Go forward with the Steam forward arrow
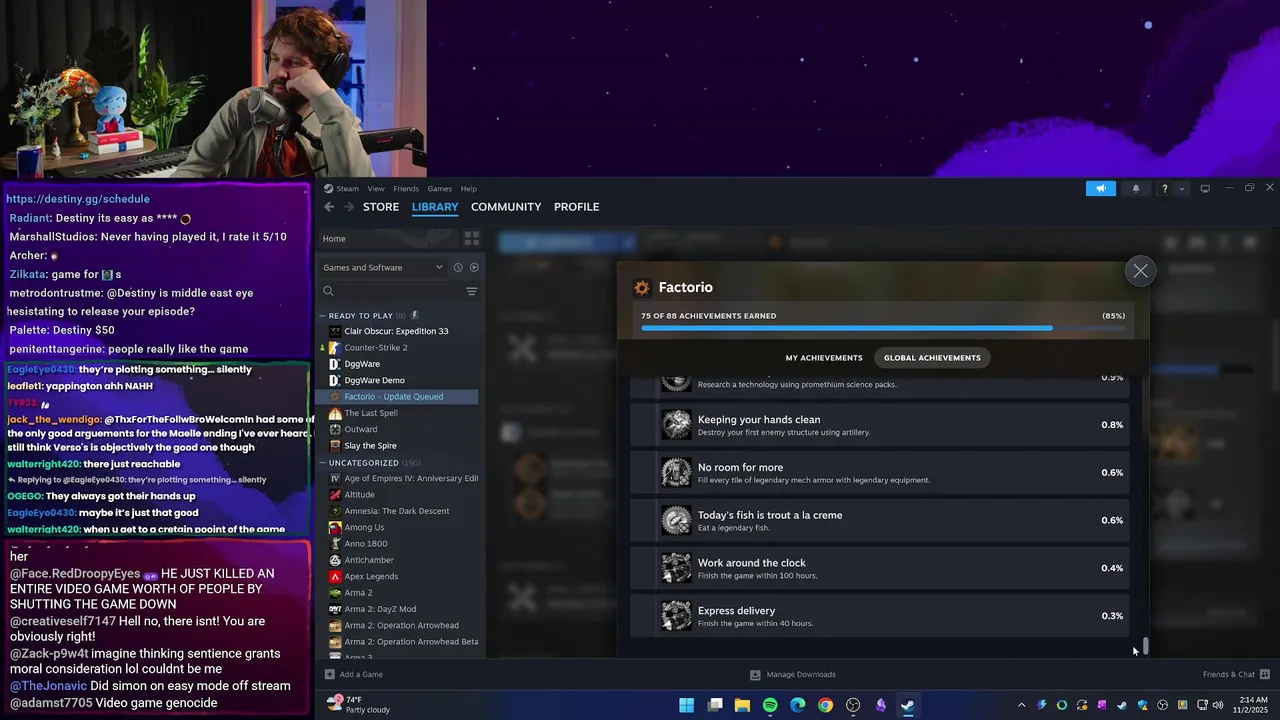Viewport: 1280px width, 720px height. point(349,207)
